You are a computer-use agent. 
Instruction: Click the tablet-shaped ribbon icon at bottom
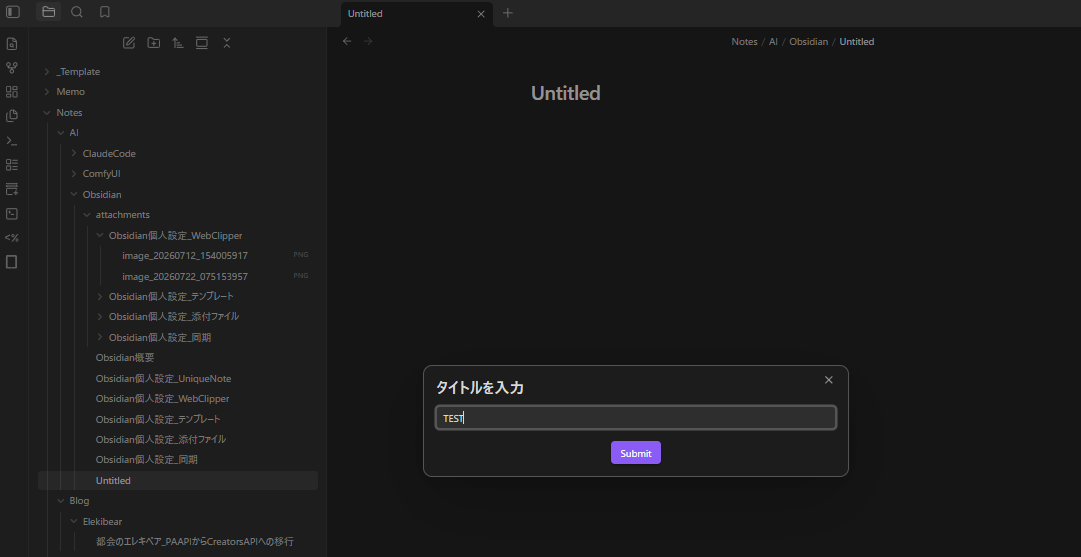pos(12,262)
